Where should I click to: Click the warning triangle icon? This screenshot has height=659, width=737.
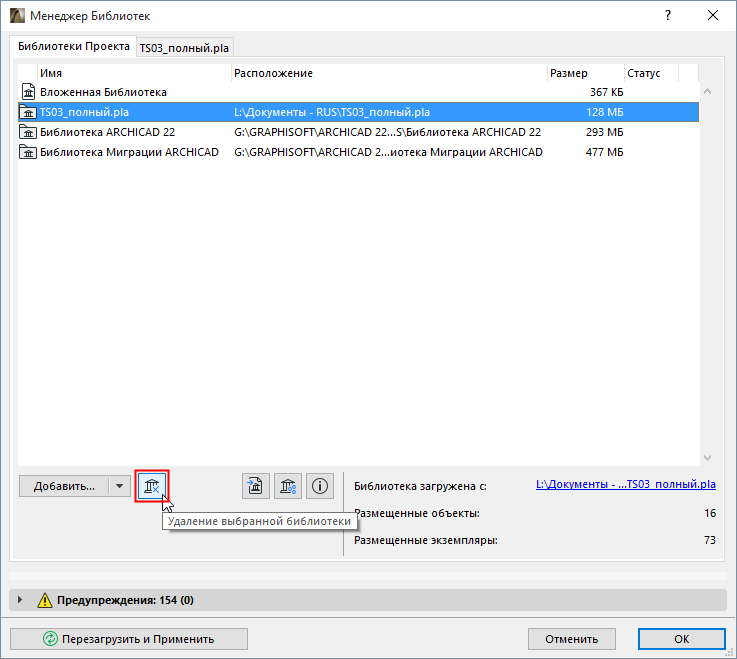(x=45, y=600)
